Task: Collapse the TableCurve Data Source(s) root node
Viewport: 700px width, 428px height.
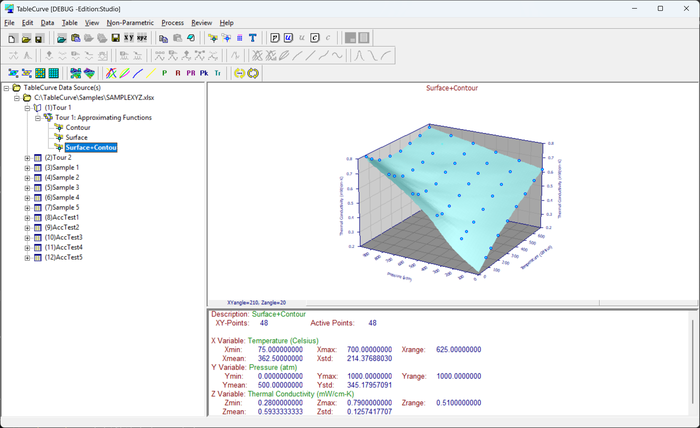Action: (x=7, y=88)
